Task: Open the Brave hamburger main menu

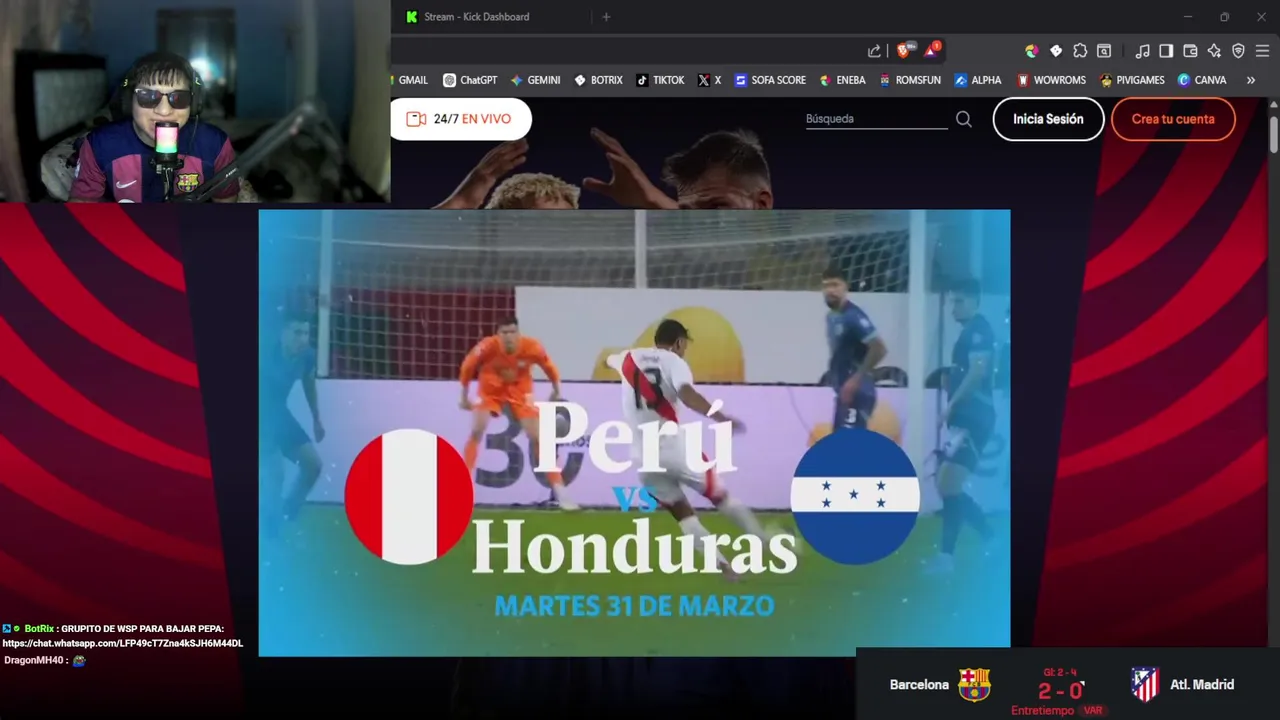Action: pyautogui.click(x=1262, y=51)
